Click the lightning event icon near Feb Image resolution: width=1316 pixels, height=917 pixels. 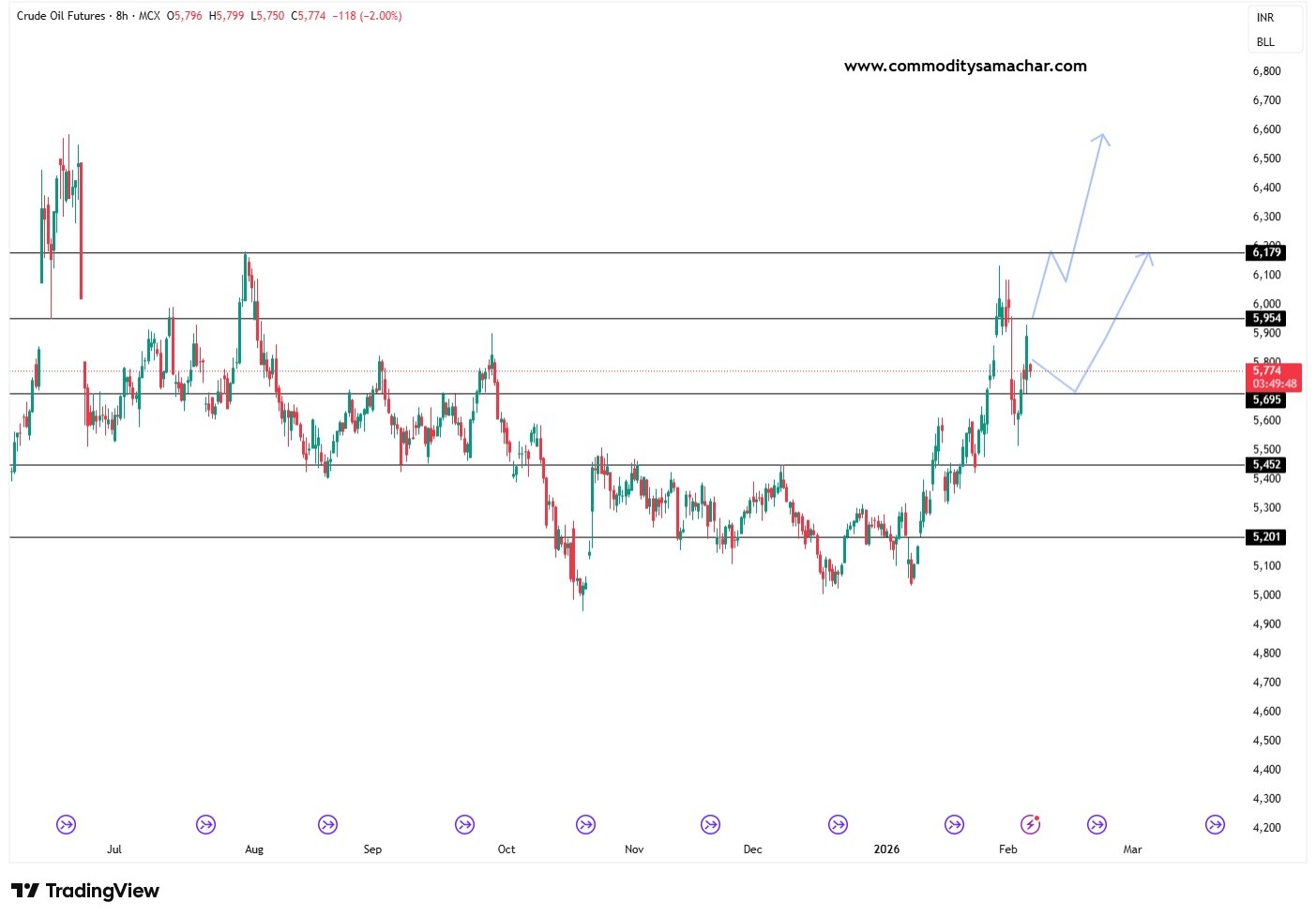coord(1030,825)
